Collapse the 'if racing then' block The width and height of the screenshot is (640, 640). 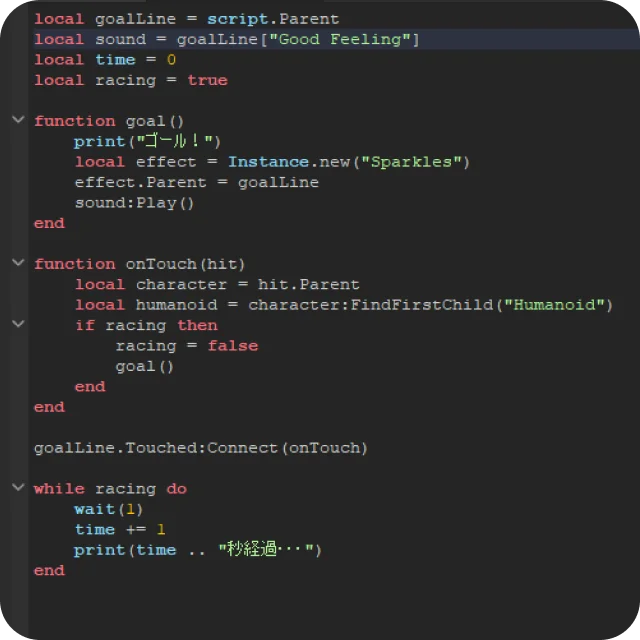click(x=18, y=324)
